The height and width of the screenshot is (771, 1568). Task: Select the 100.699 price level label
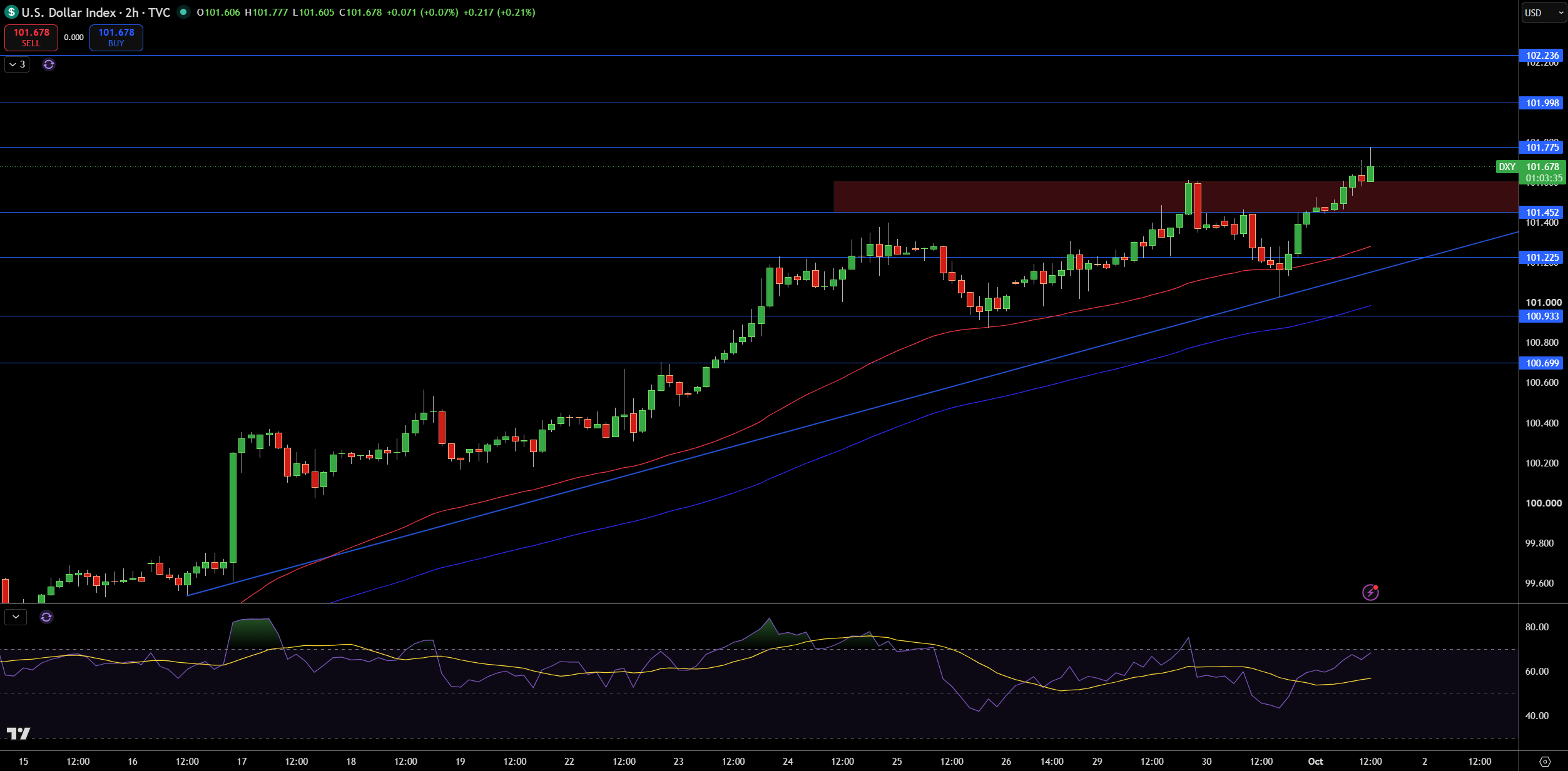pos(1542,363)
